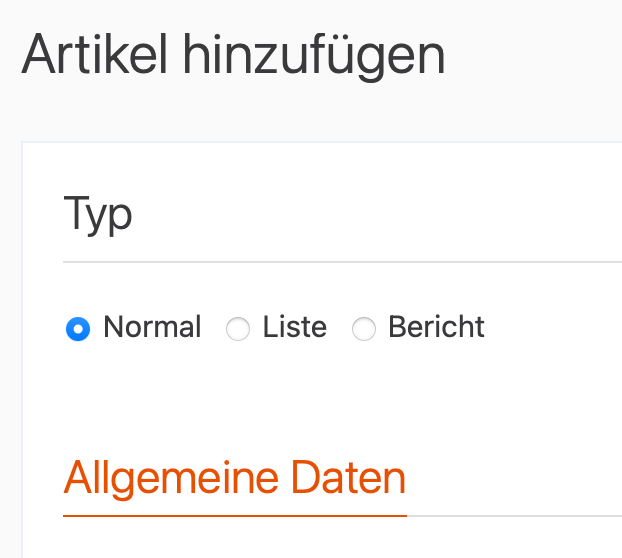Enable the Bericht radio button
This screenshot has width=622, height=558.
point(364,328)
